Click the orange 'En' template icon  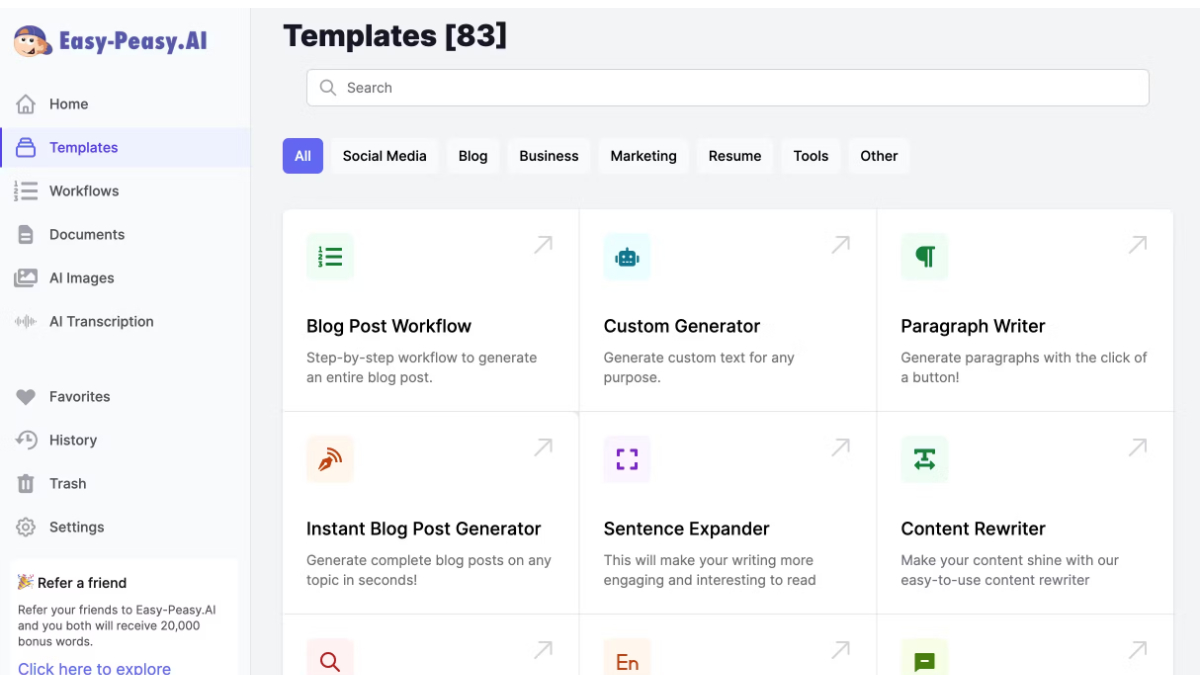click(x=627, y=657)
